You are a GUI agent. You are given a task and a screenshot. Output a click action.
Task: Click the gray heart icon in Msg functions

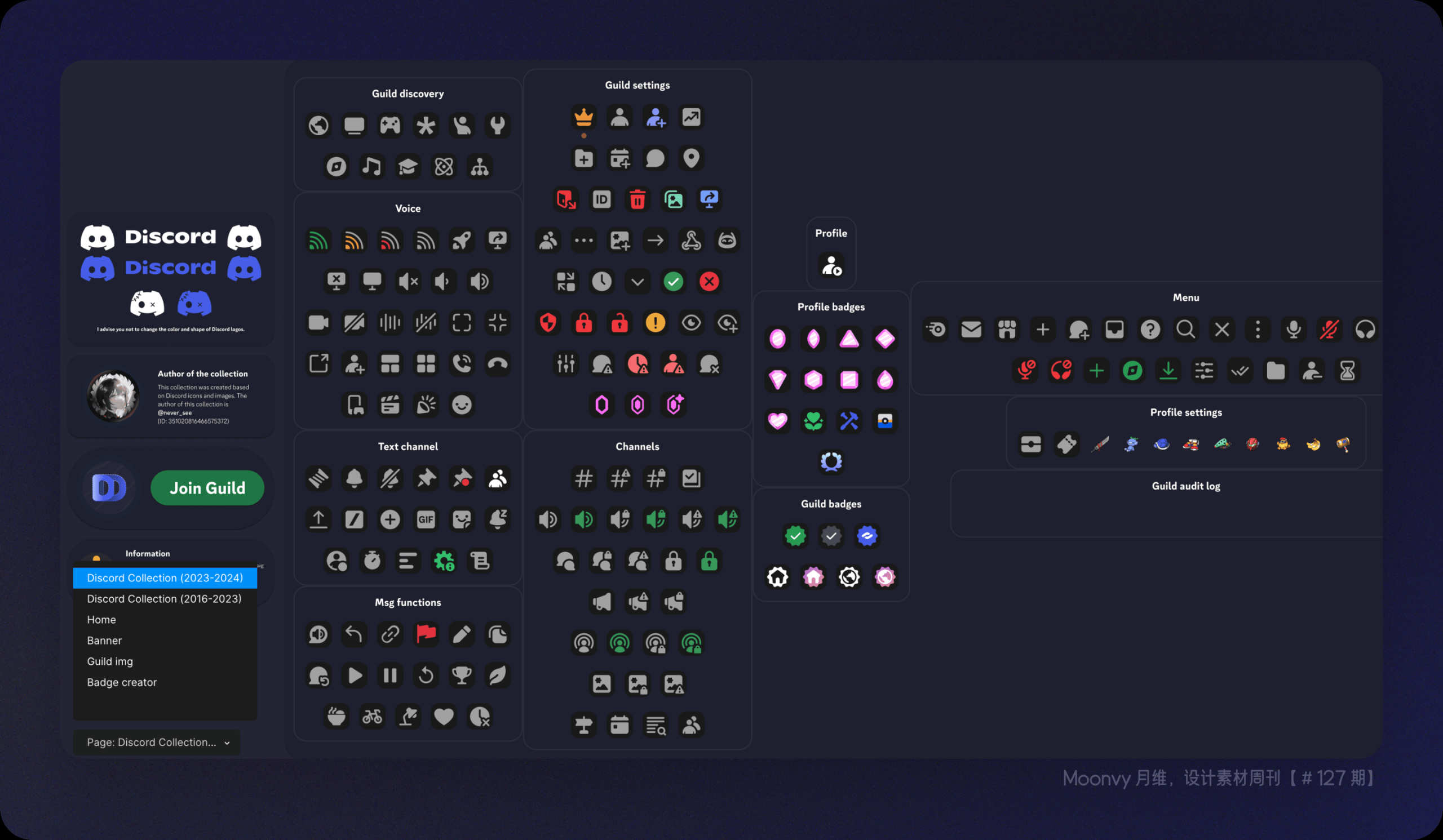[x=444, y=717]
